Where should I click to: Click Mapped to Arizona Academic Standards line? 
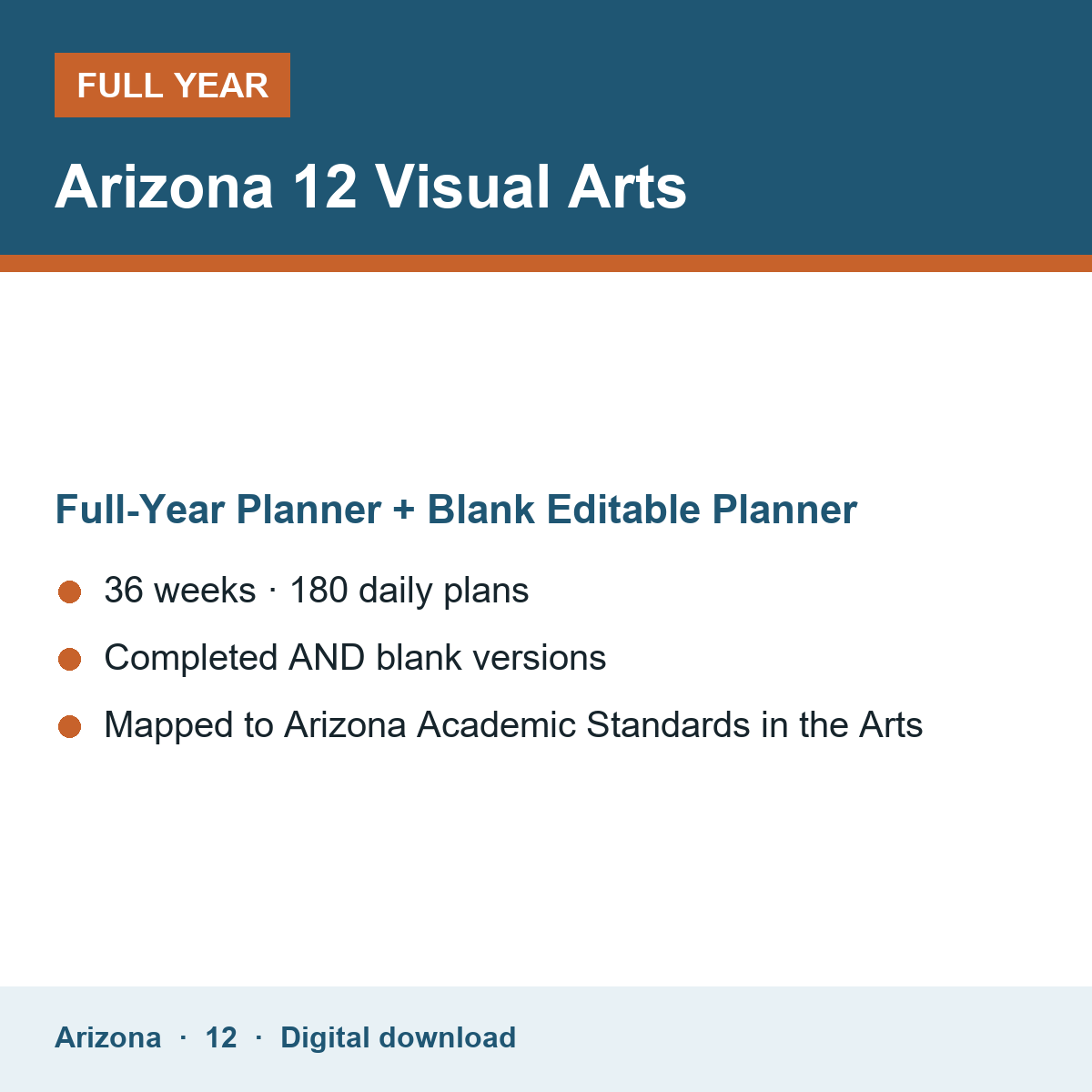click(513, 725)
